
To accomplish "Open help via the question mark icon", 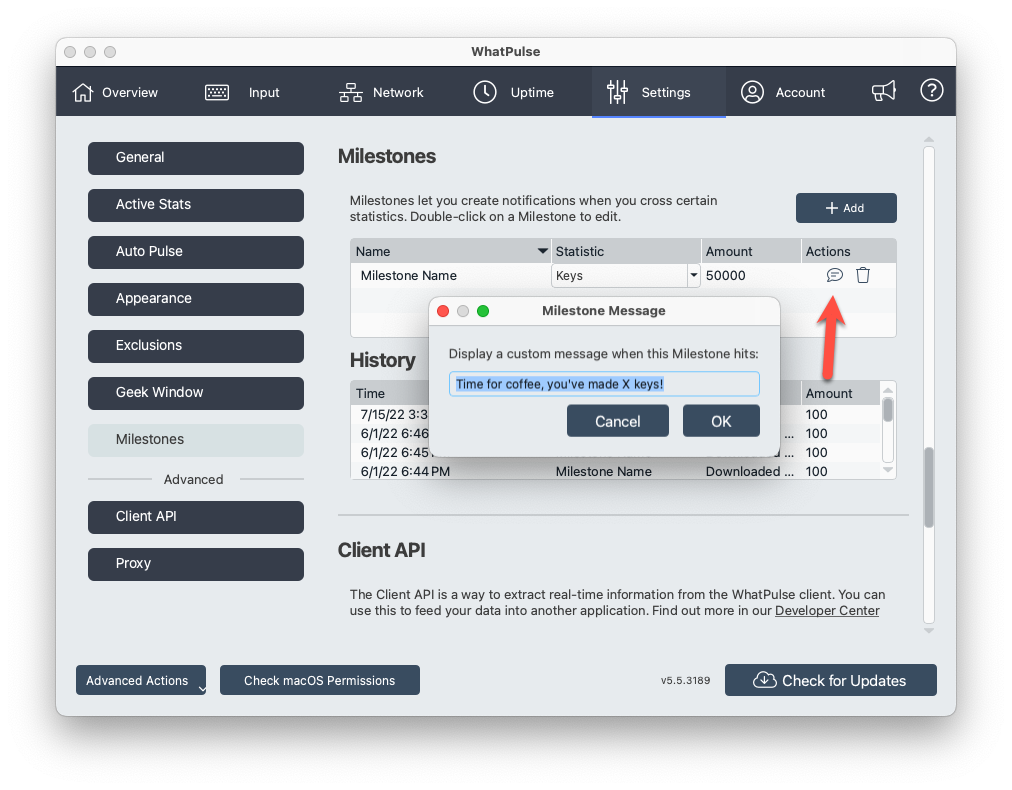I will pos(931,92).
